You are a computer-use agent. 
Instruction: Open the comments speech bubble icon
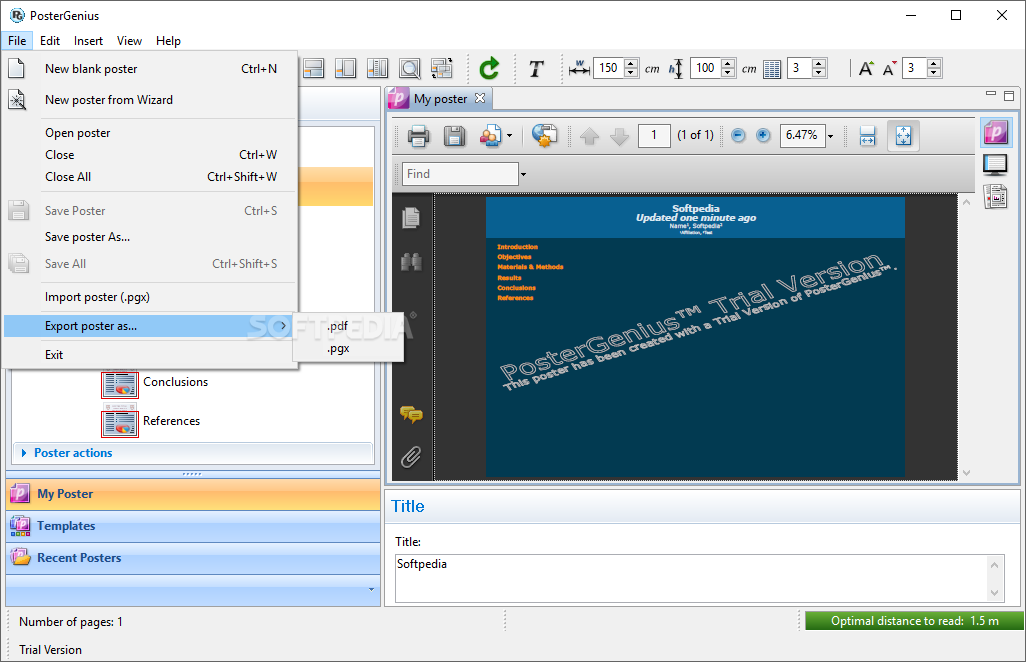point(411,414)
